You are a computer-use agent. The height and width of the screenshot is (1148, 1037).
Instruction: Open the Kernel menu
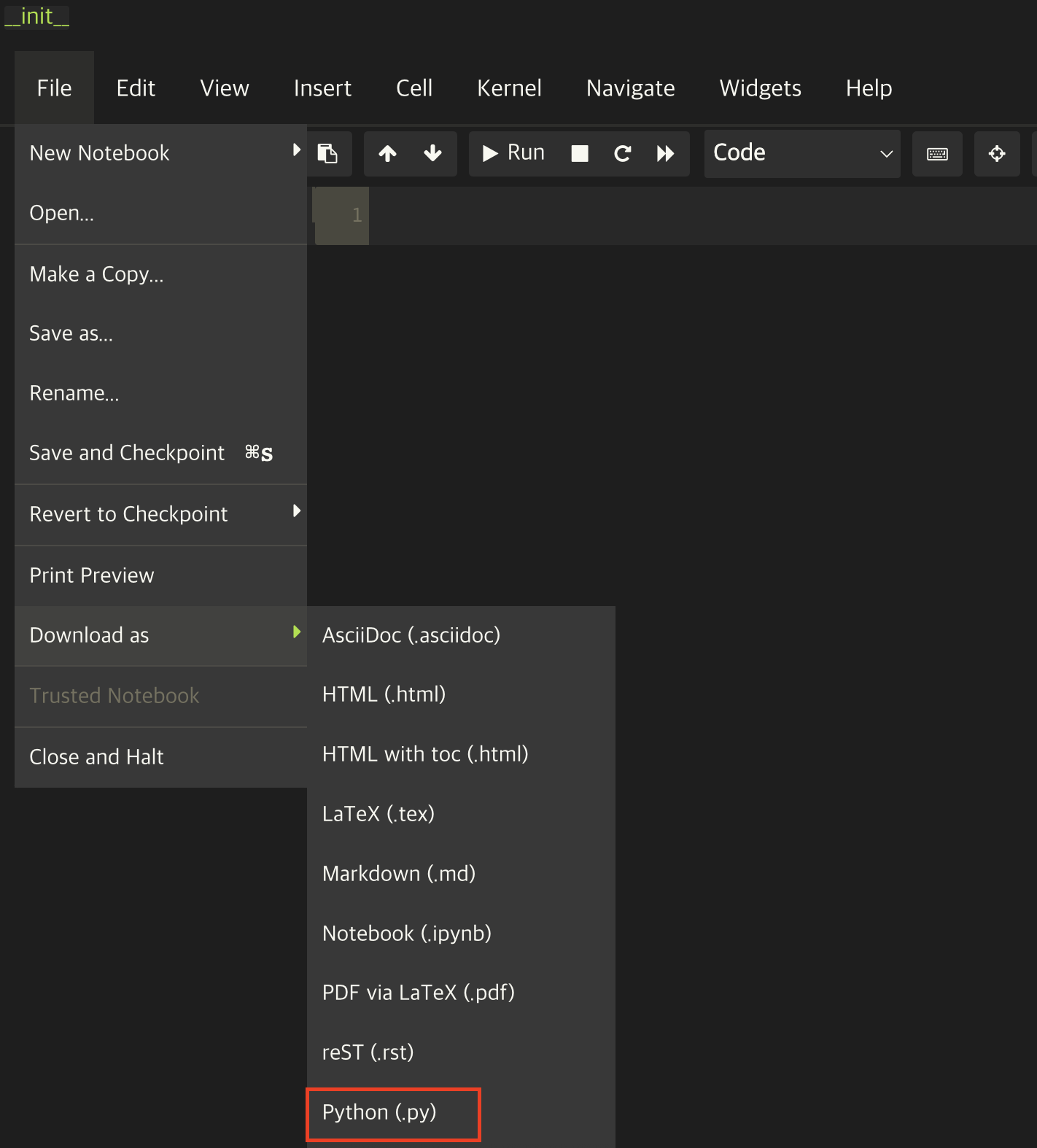click(x=509, y=88)
